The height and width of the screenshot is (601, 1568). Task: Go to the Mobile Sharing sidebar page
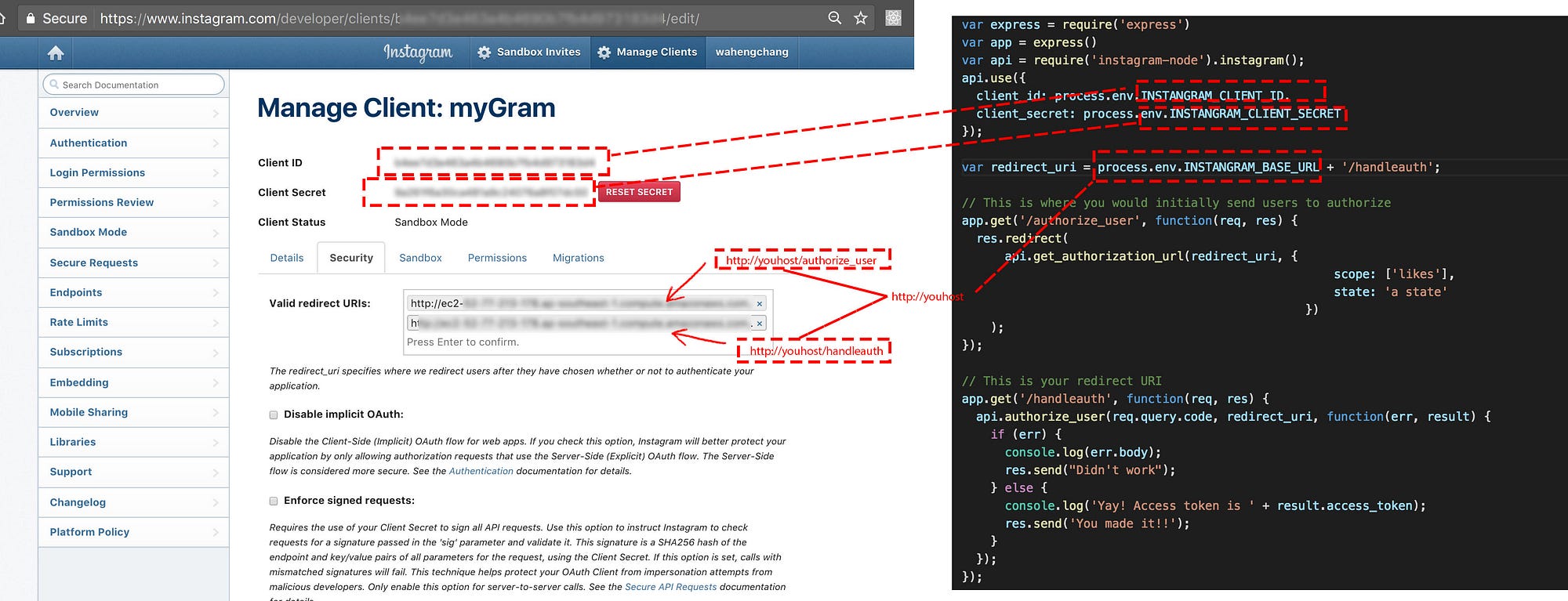pos(133,412)
